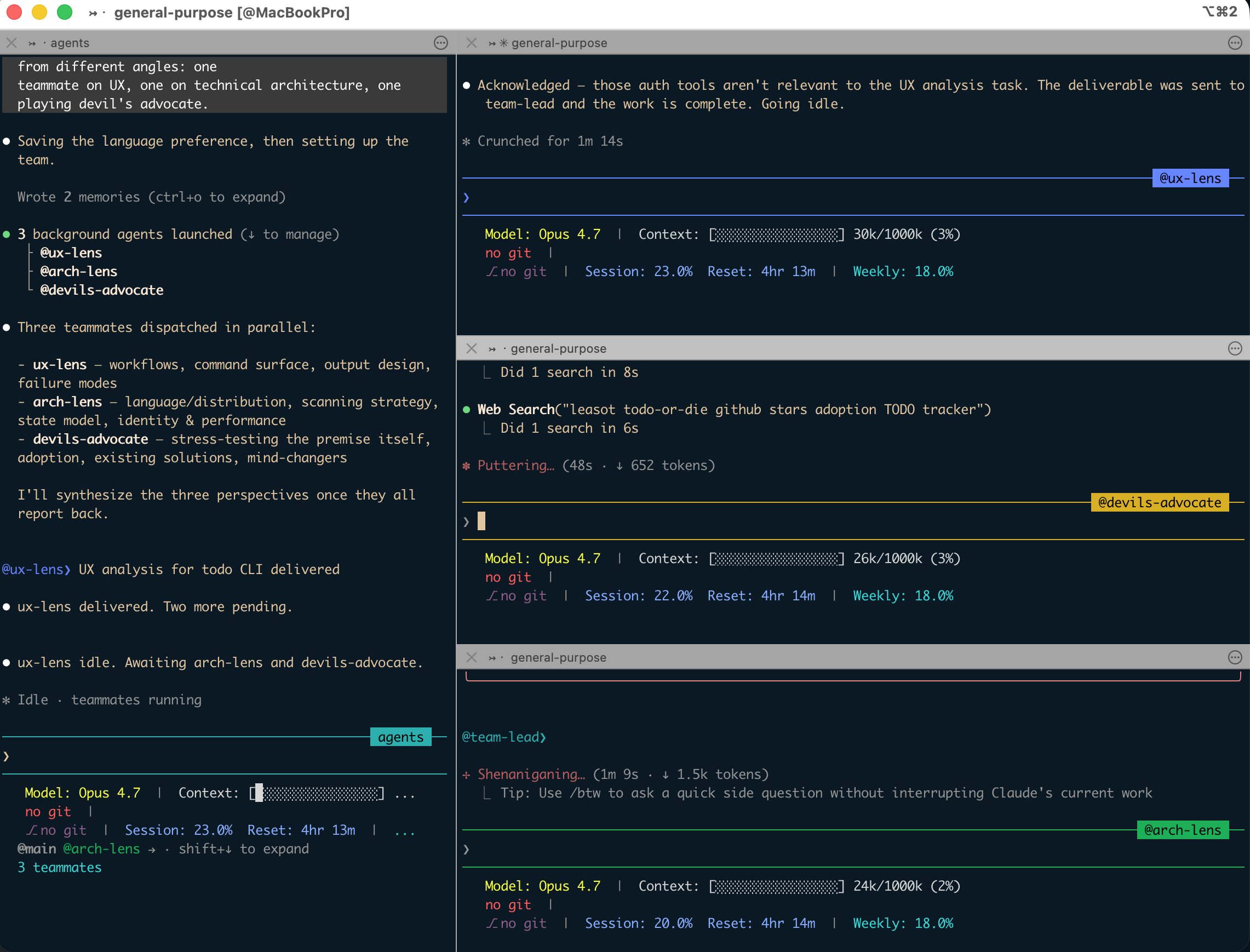Click "shift+↓ to expand" hint

pyautogui.click(x=244, y=849)
